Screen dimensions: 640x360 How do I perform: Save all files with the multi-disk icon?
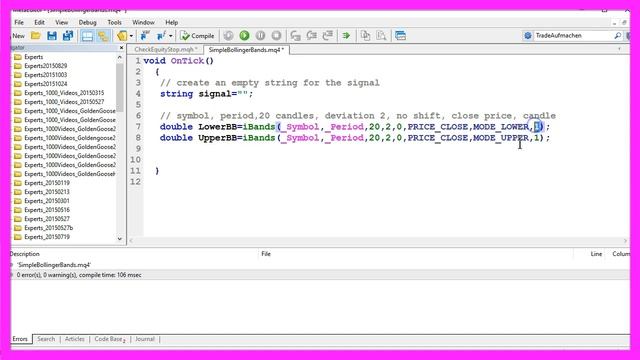pos(68,36)
